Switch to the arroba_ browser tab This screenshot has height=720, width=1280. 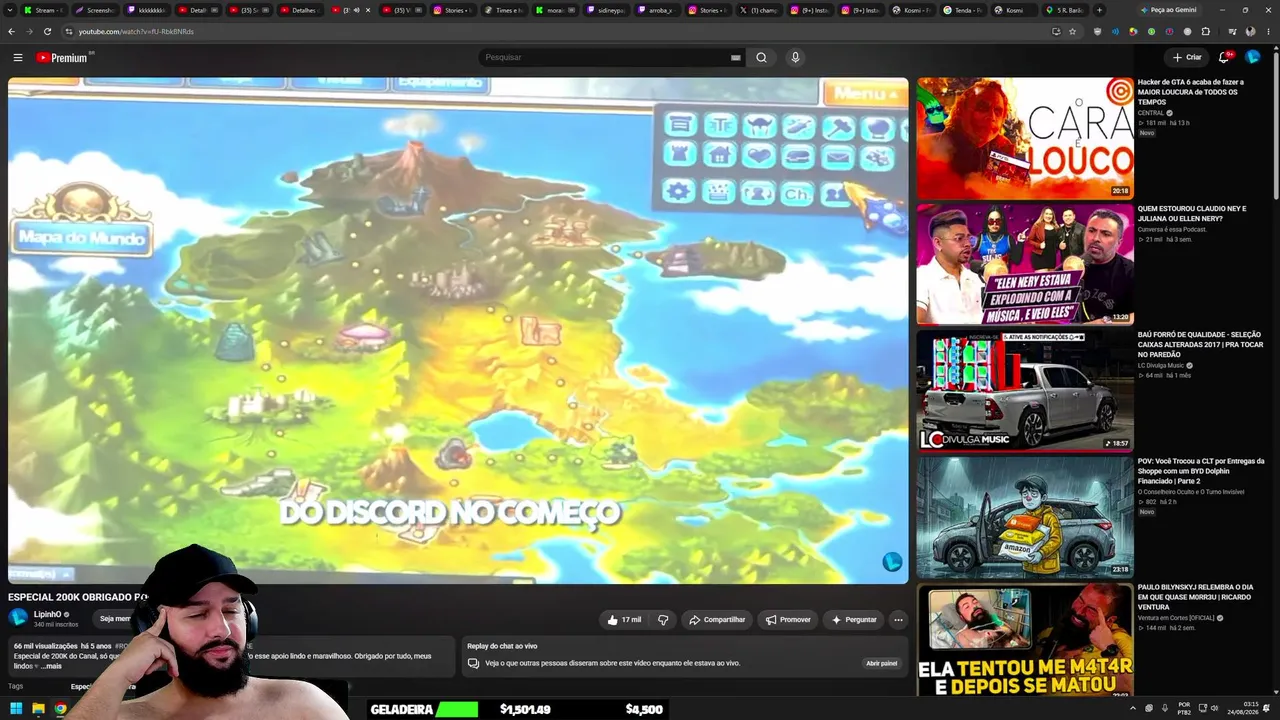pos(658,10)
